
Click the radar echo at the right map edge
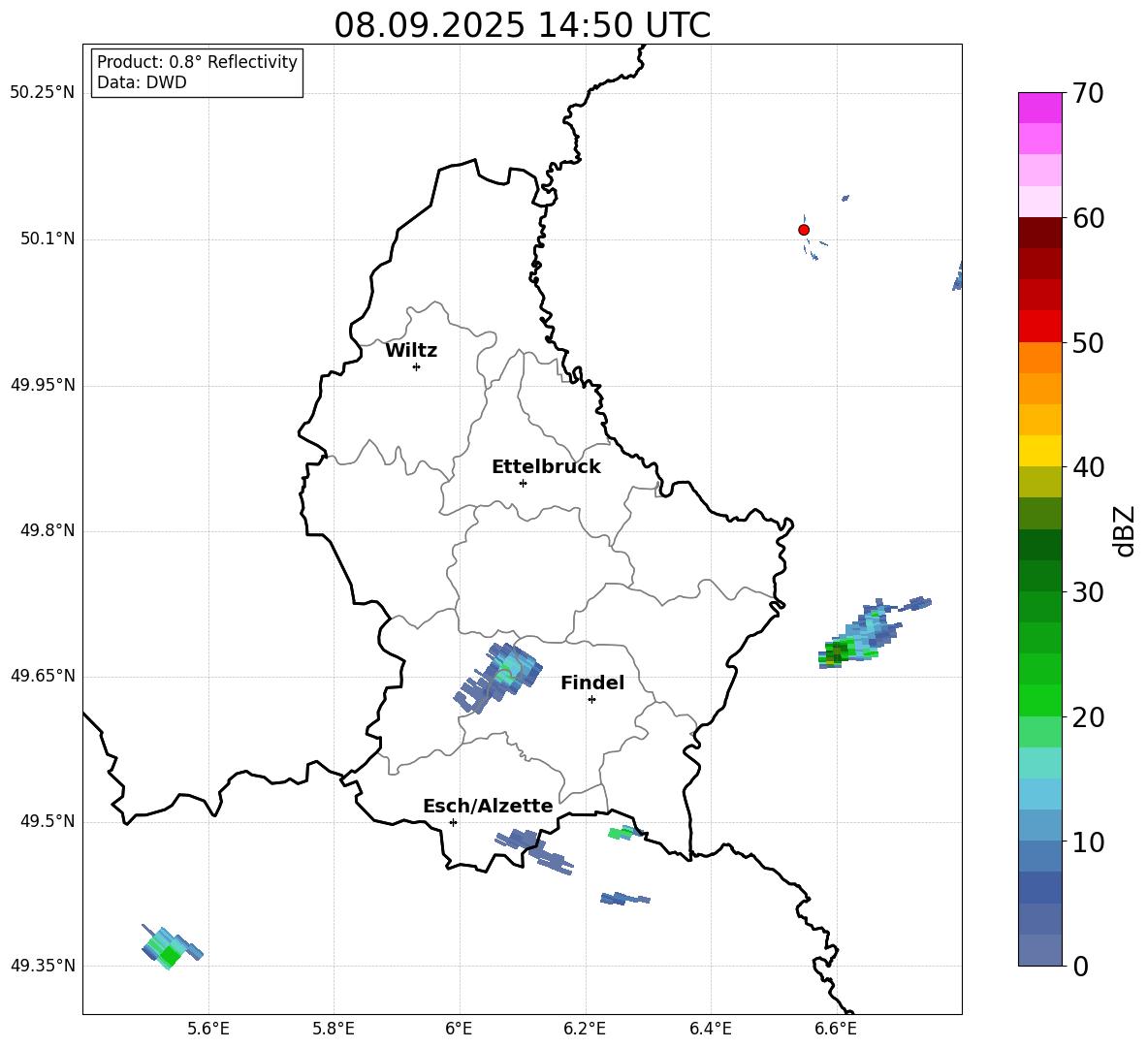click(x=957, y=276)
